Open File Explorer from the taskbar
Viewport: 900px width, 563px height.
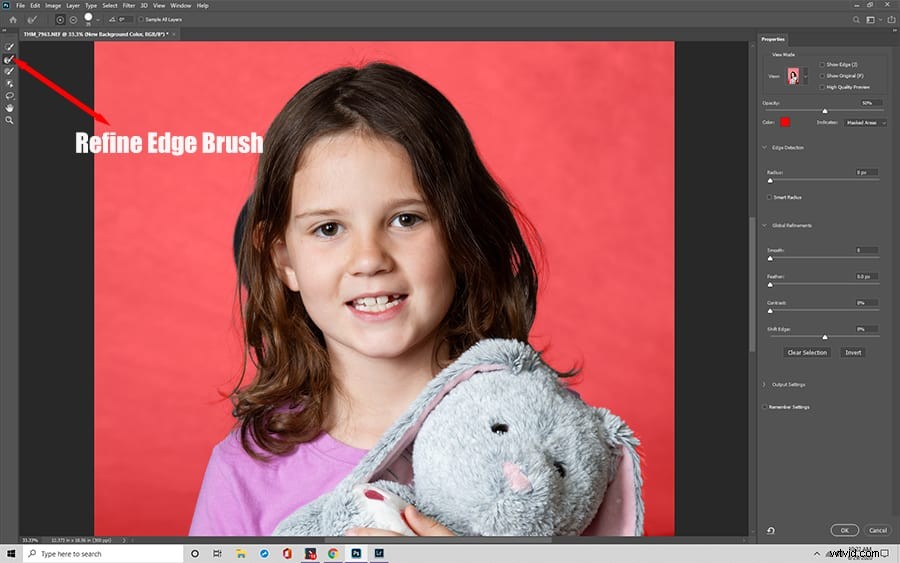240,554
